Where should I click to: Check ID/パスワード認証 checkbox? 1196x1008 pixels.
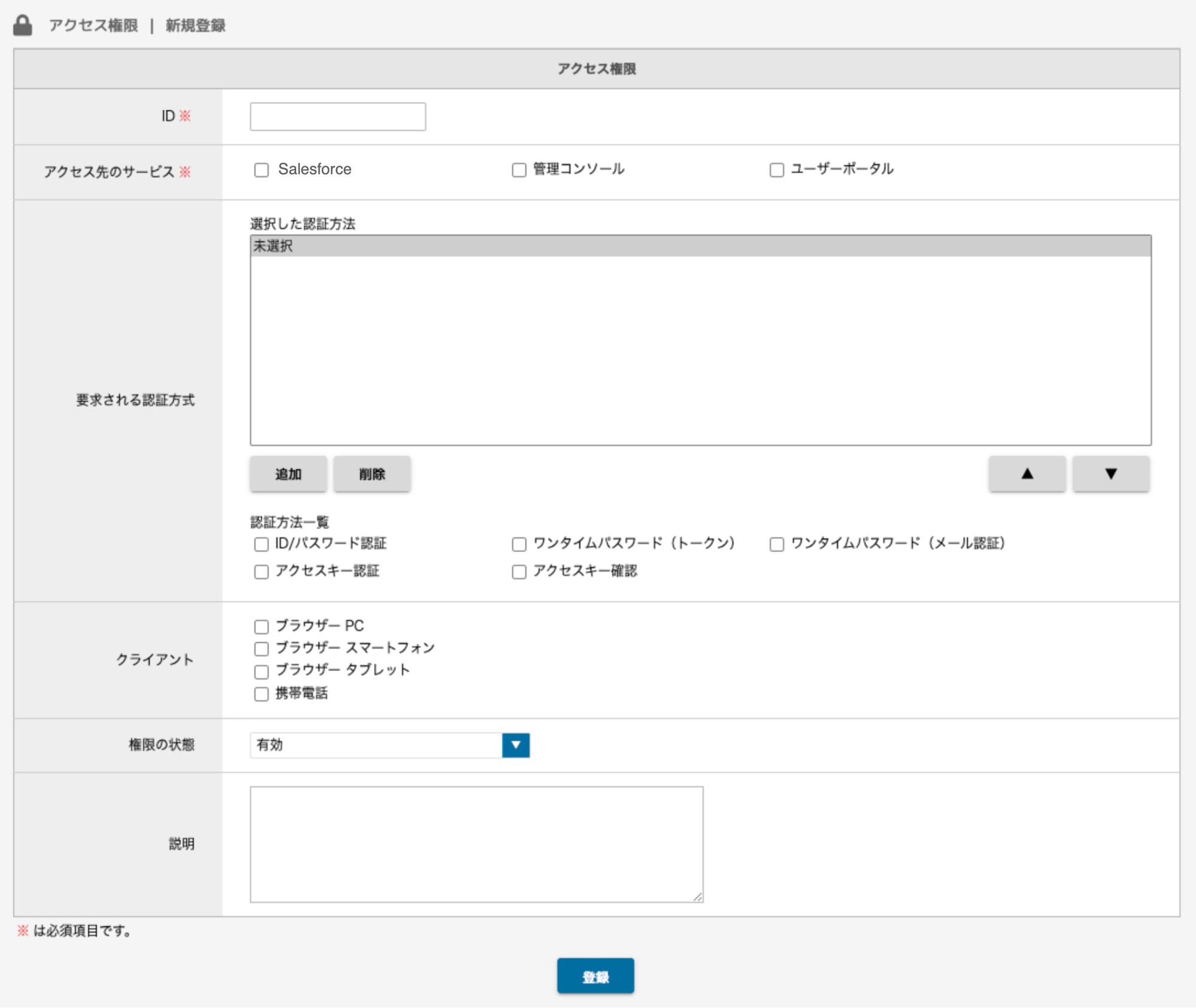click(261, 544)
